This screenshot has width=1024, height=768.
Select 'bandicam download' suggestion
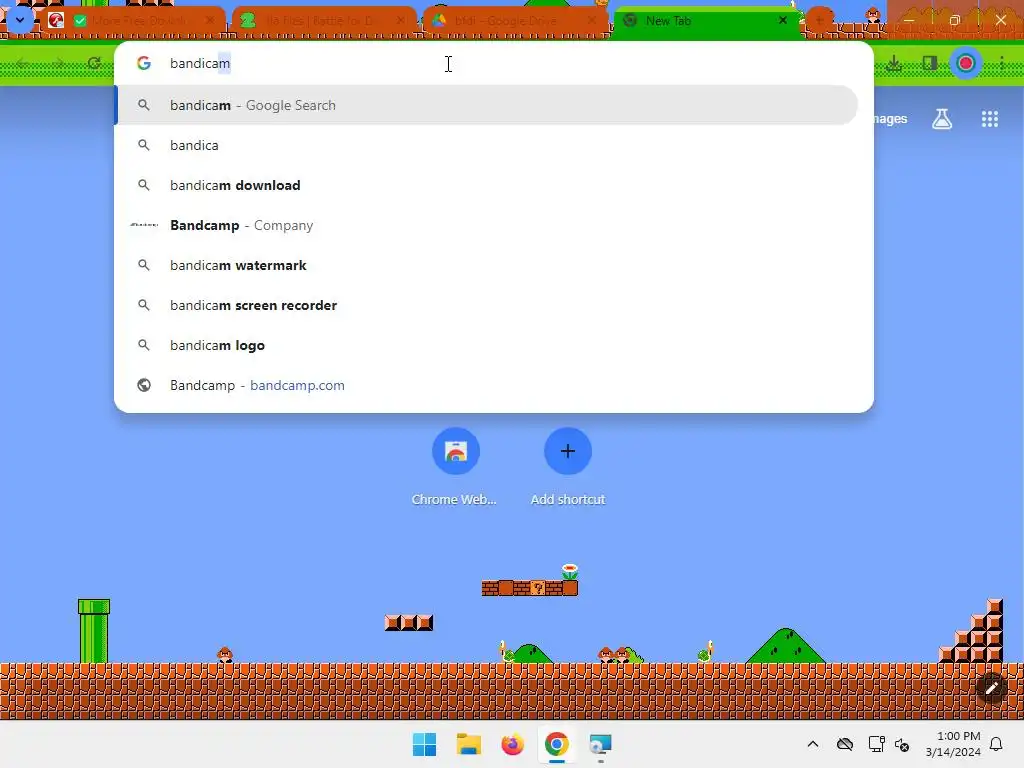pos(487,185)
